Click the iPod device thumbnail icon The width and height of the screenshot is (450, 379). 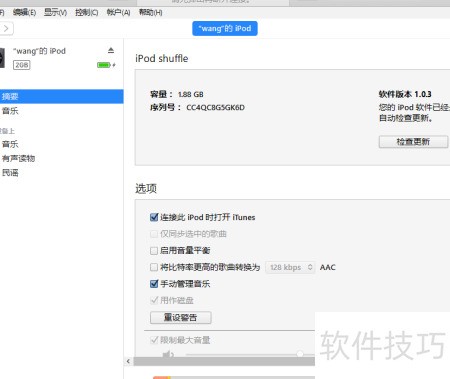click(2, 58)
